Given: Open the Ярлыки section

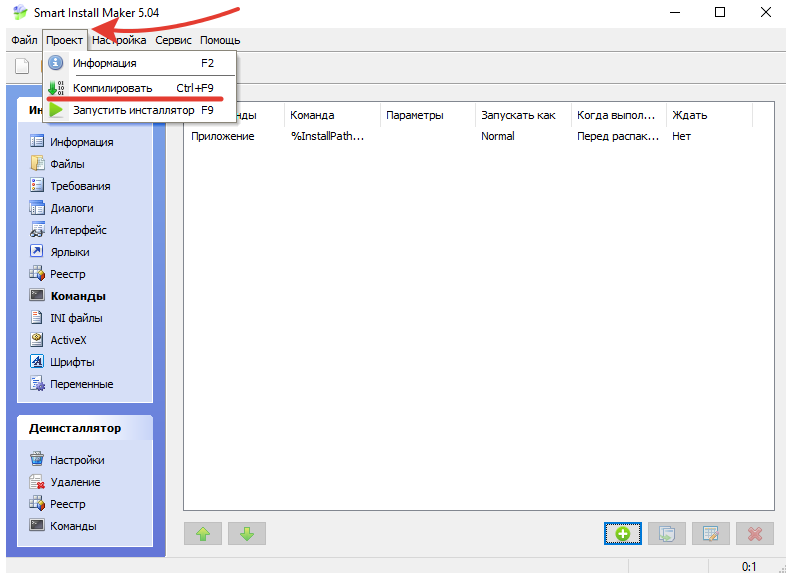Looking at the screenshot, I should click(x=70, y=252).
